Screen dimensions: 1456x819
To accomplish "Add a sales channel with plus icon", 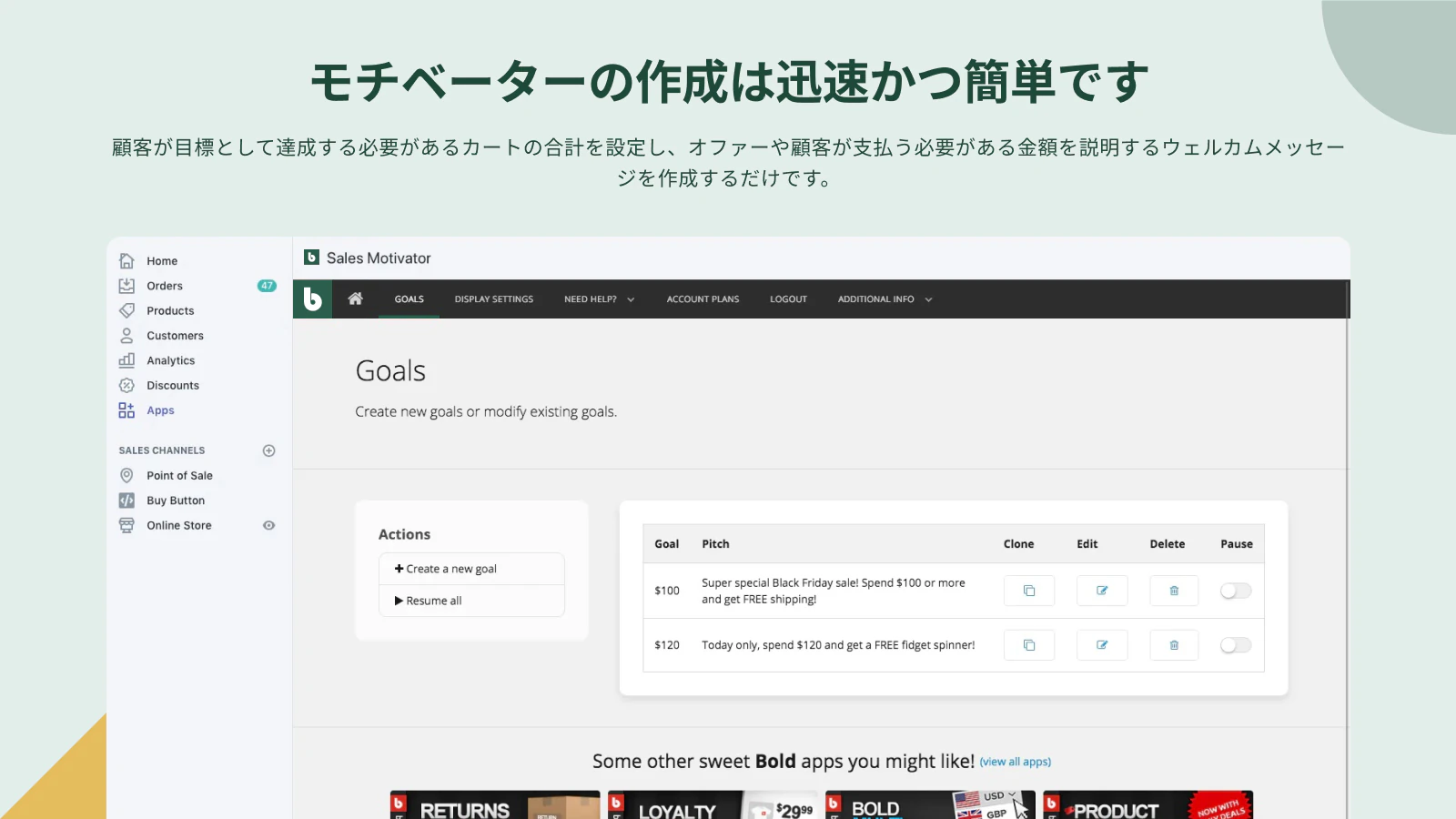I will 268,450.
